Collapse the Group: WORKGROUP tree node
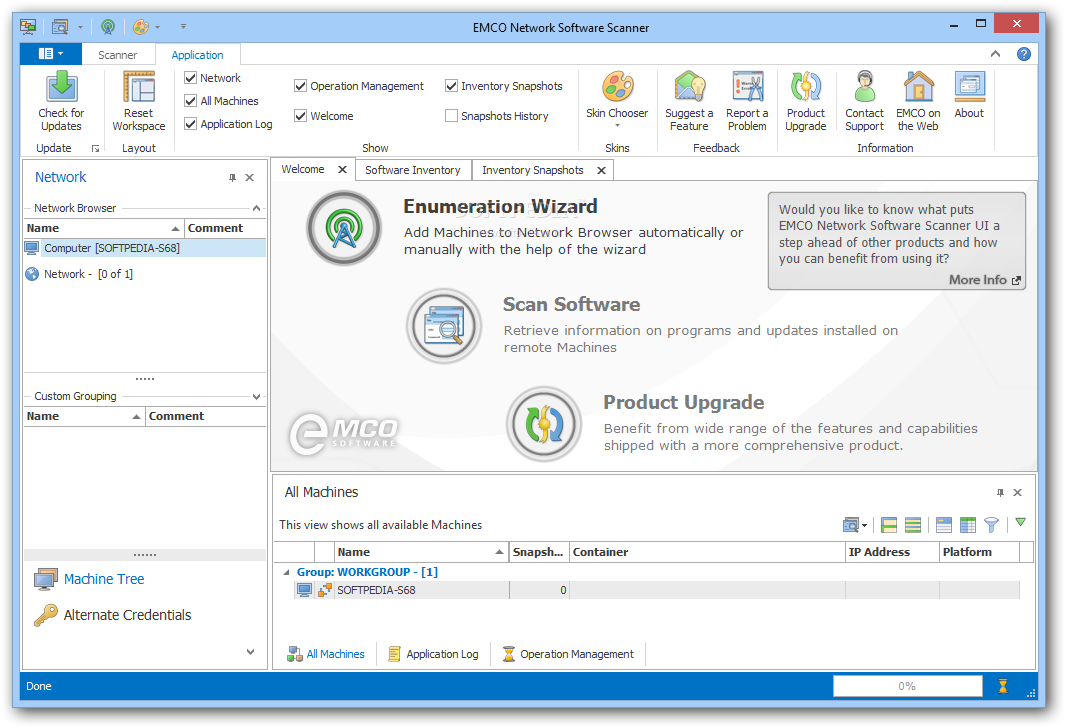The height and width of the screenshot is (728, 1066). (286, 572)
